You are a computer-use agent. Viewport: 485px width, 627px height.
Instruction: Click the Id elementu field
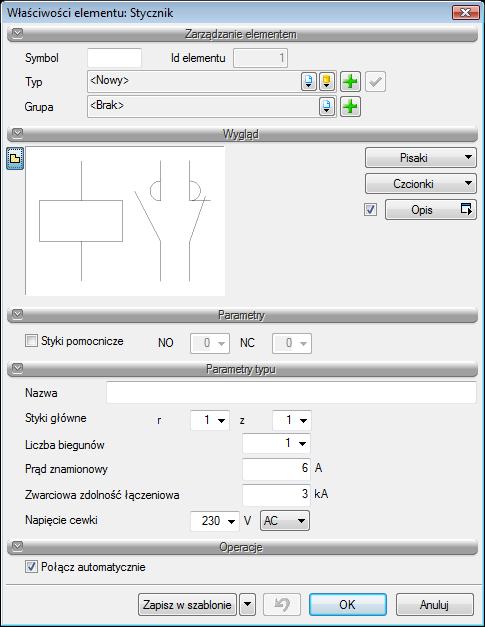click(x=260, y=58)
